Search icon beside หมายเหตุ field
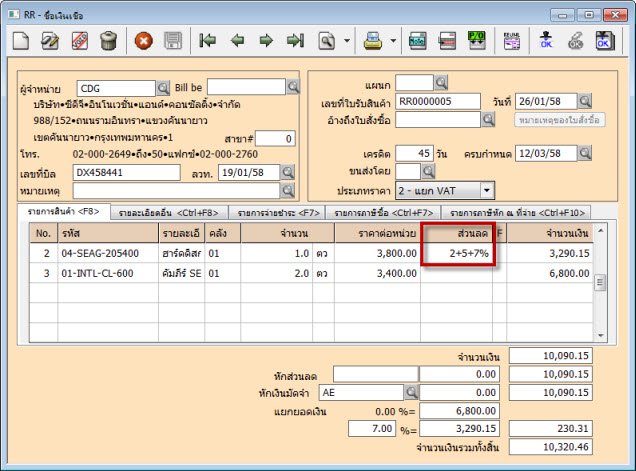This screenshot has width=636, height=471. coord(288,191)
